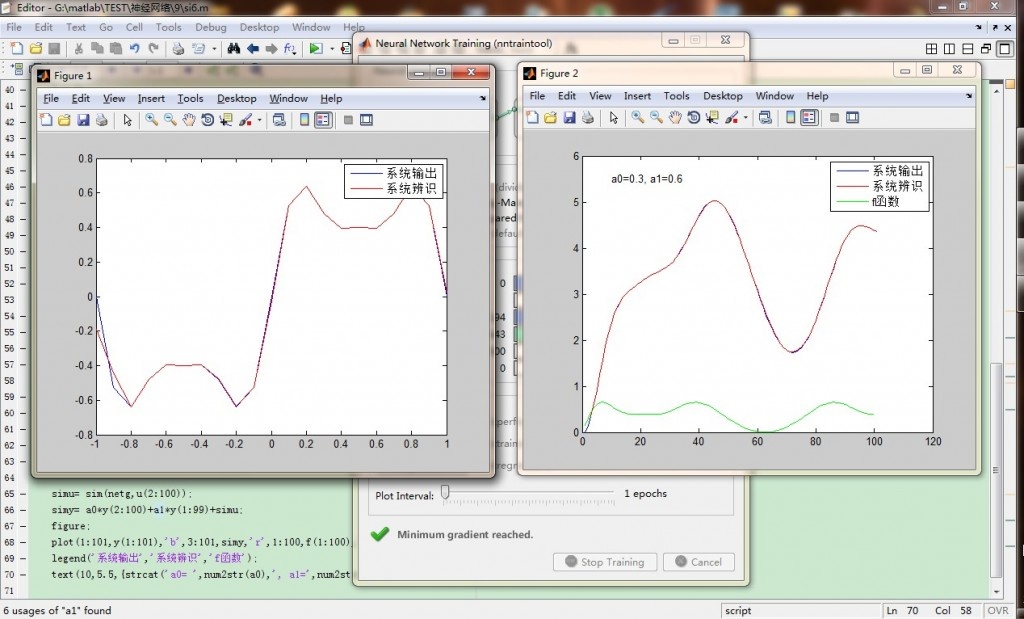The height and width of the screenshot is (619, 1024).
Task: New figure icon in Figure 2 toolbar
Action: (x=532, y=118)
